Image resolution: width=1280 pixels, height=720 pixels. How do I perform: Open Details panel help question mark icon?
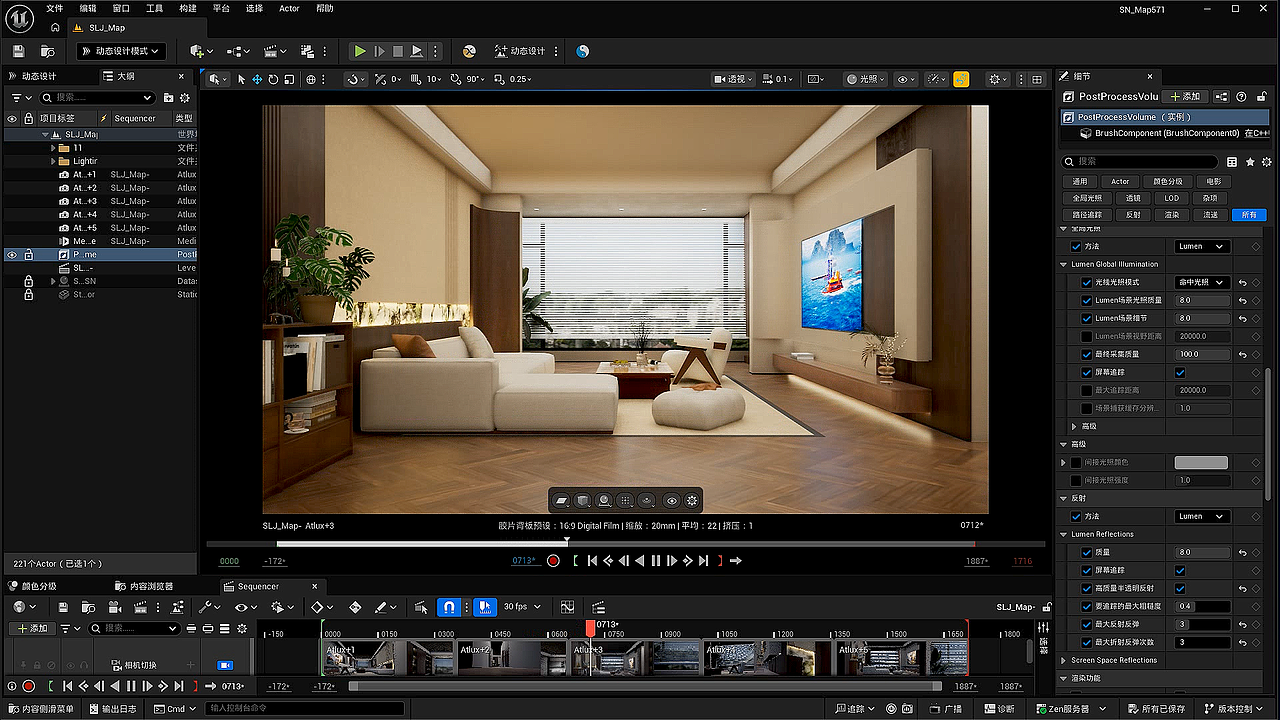(1241, 97)
